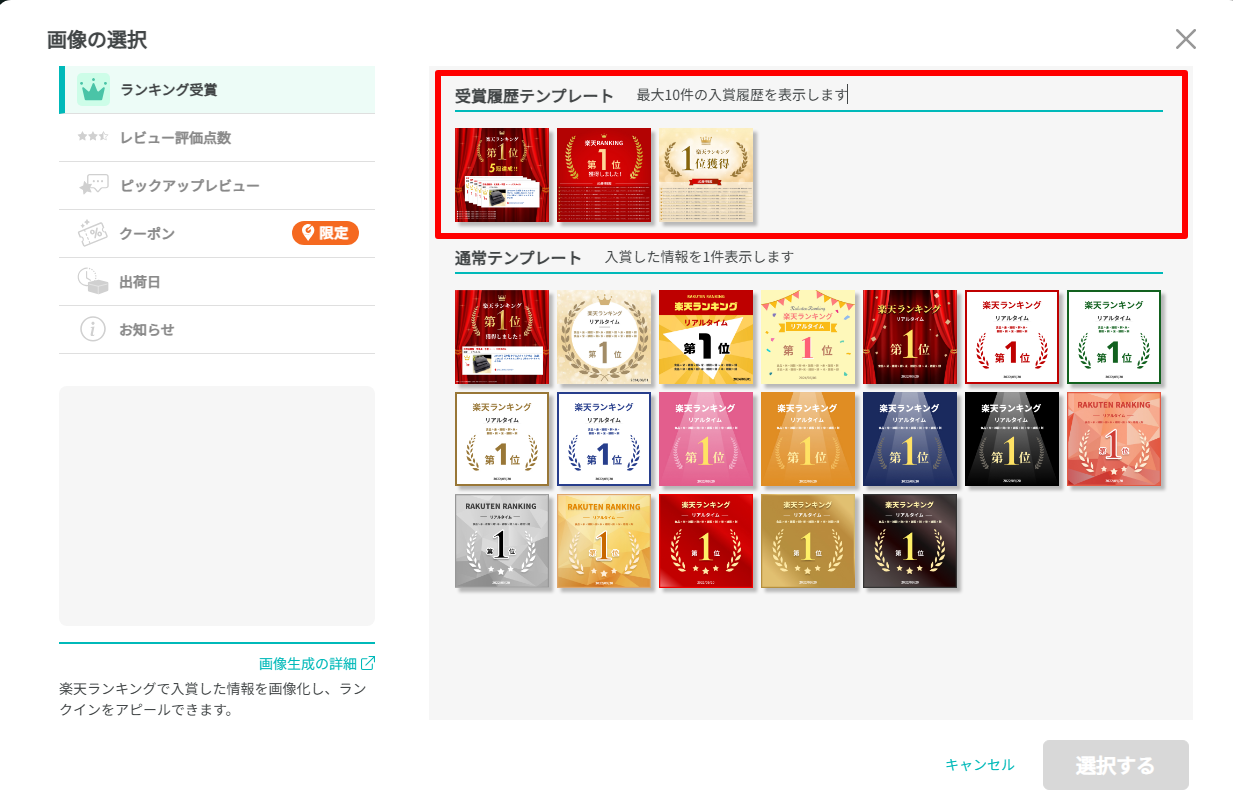The image size is (1233, 809).
Task: Click the Pickup Review speech bubble icon
Action: click(93, 185)
